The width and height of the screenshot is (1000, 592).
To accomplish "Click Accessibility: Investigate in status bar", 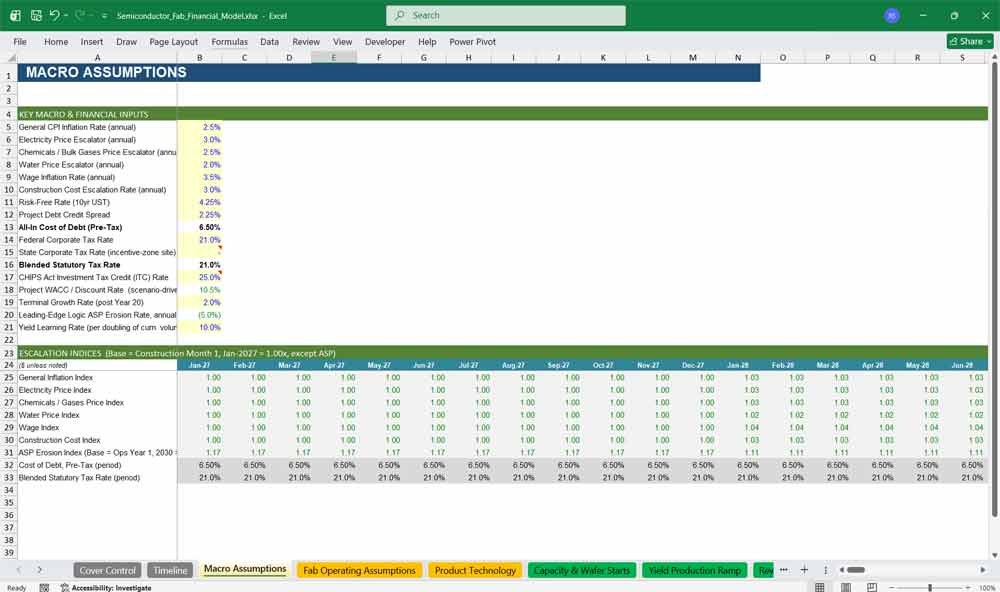I will coord(106,588).
